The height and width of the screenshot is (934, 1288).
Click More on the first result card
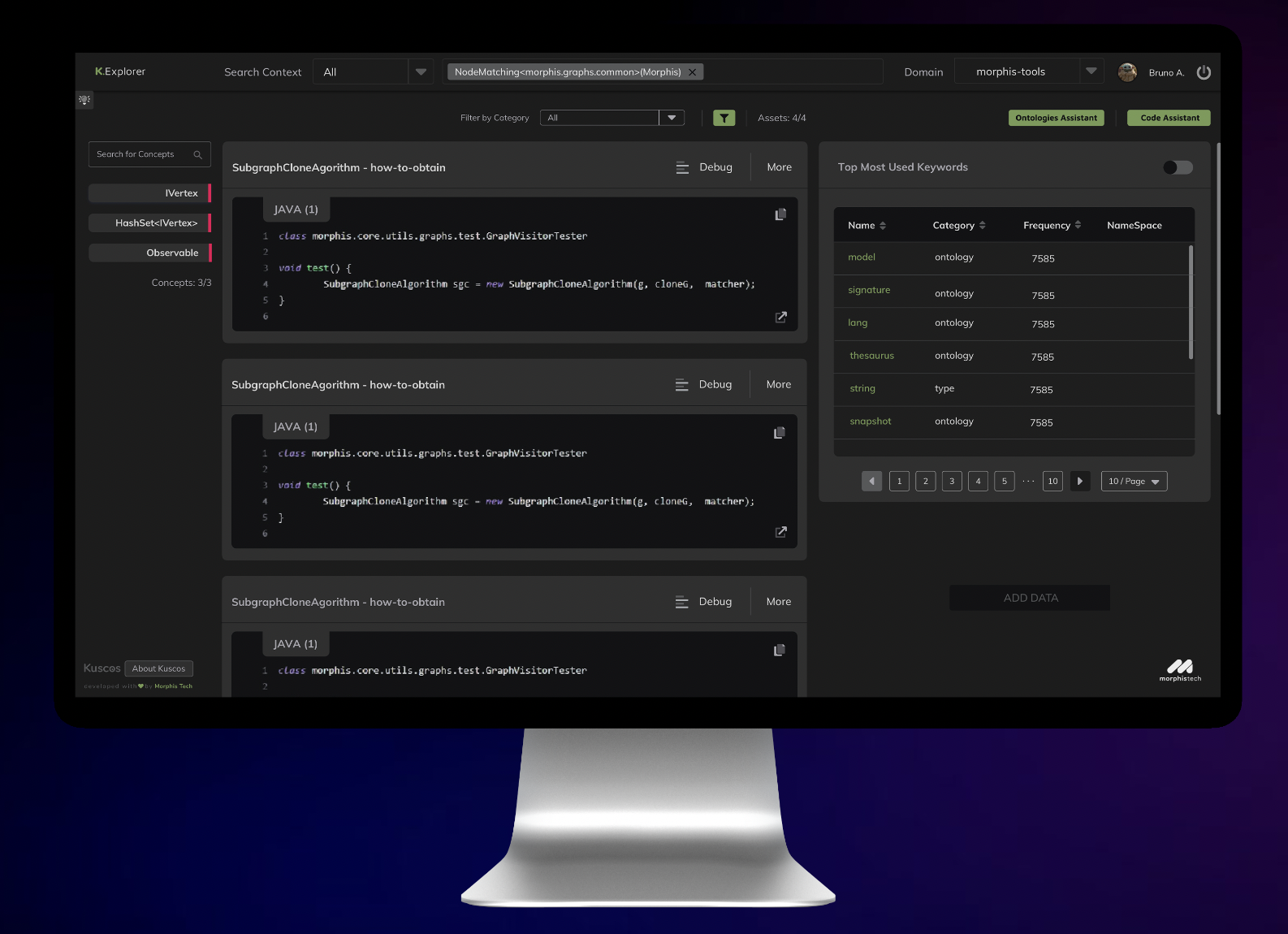[780, 167]
